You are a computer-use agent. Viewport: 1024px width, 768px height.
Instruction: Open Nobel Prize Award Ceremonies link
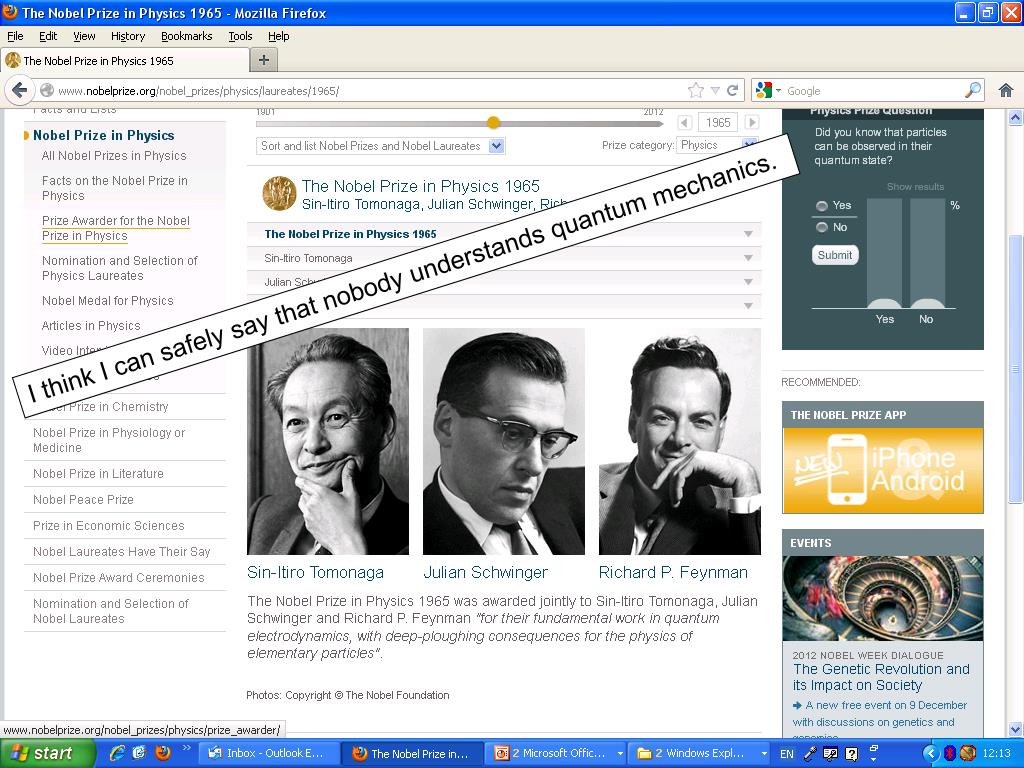click(119, 578)
